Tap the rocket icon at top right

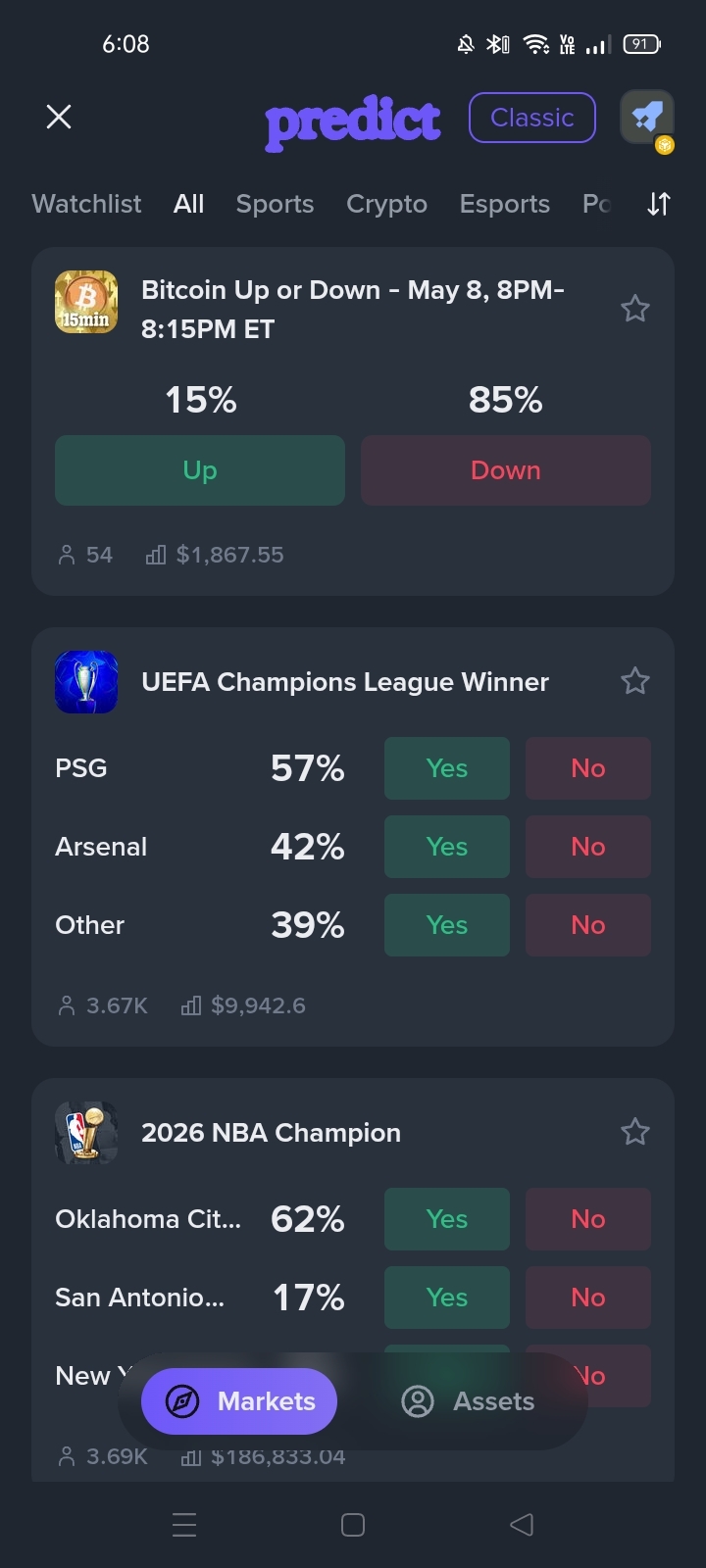click(647, 118)
